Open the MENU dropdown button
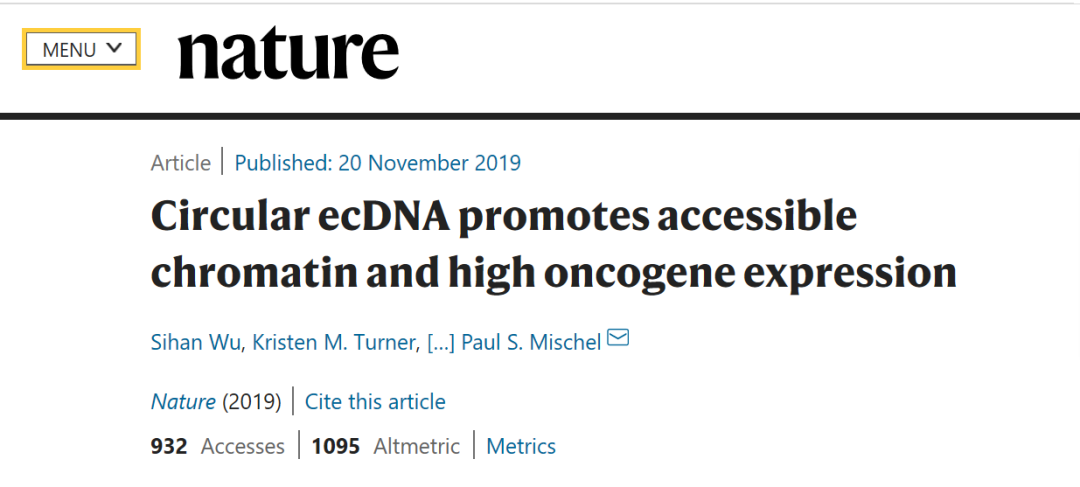This screenshot has width=1080, height=487. coord(81,49)
